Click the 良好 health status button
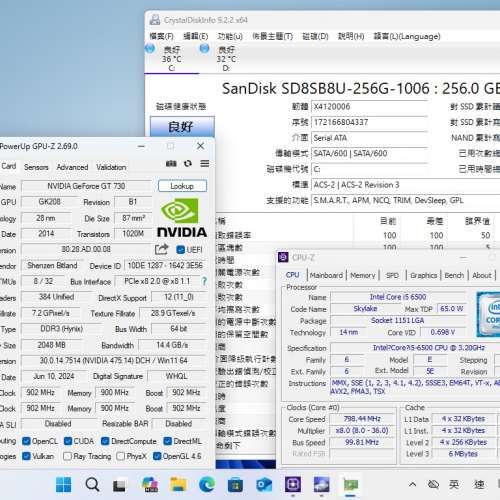 (x=182, y=127)
